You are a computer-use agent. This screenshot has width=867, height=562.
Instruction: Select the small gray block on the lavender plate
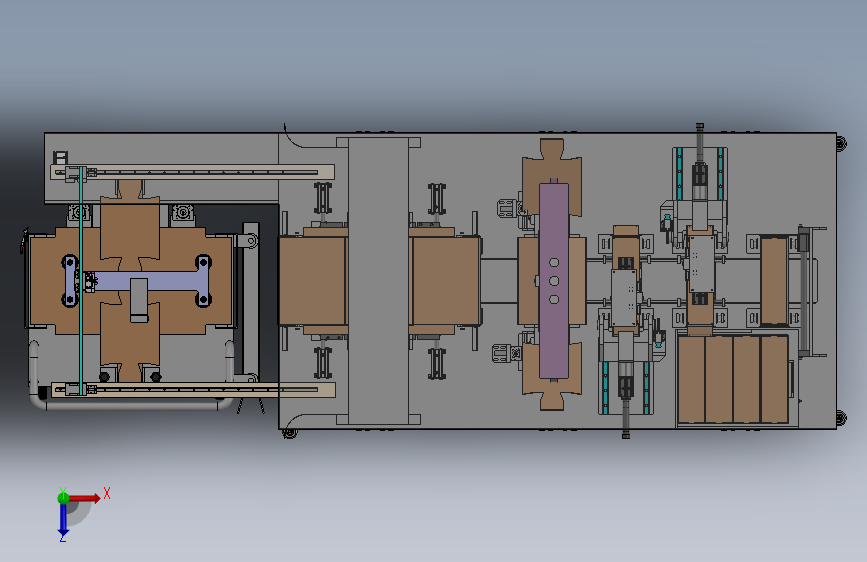click(139, 300)
